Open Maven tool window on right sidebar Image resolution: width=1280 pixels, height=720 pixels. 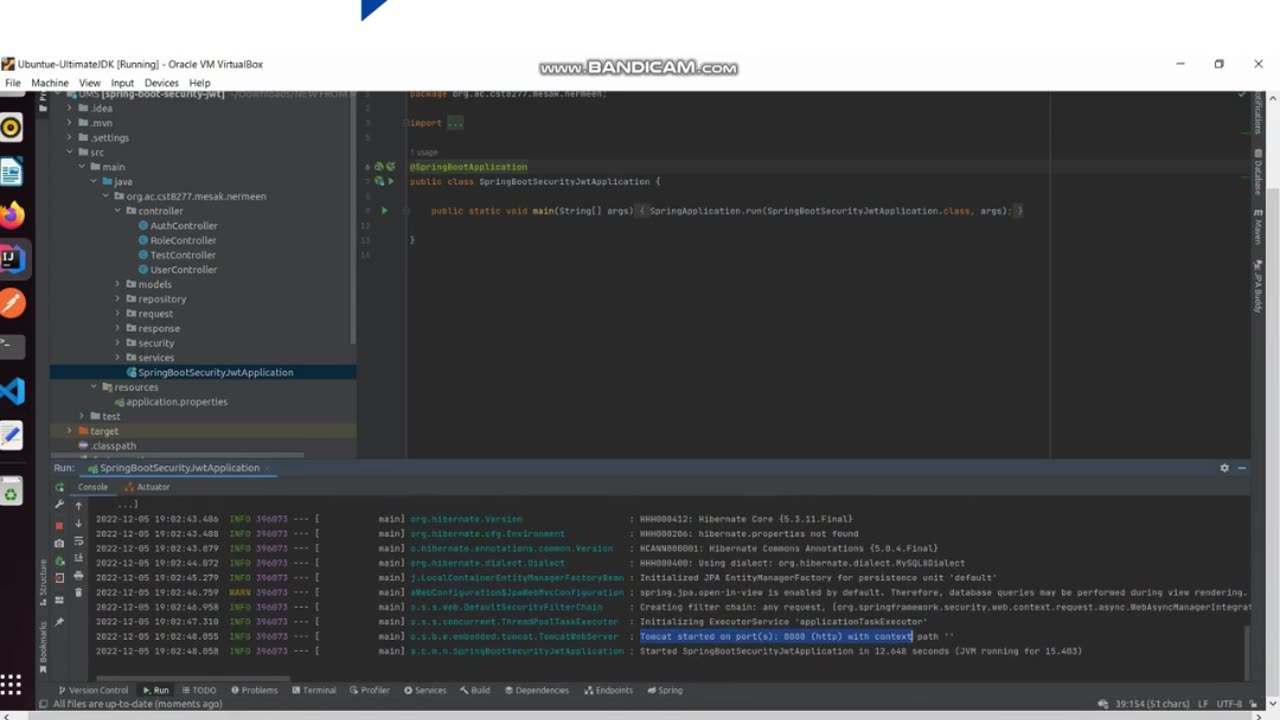pyautogui.click(x=1258, y=229)
